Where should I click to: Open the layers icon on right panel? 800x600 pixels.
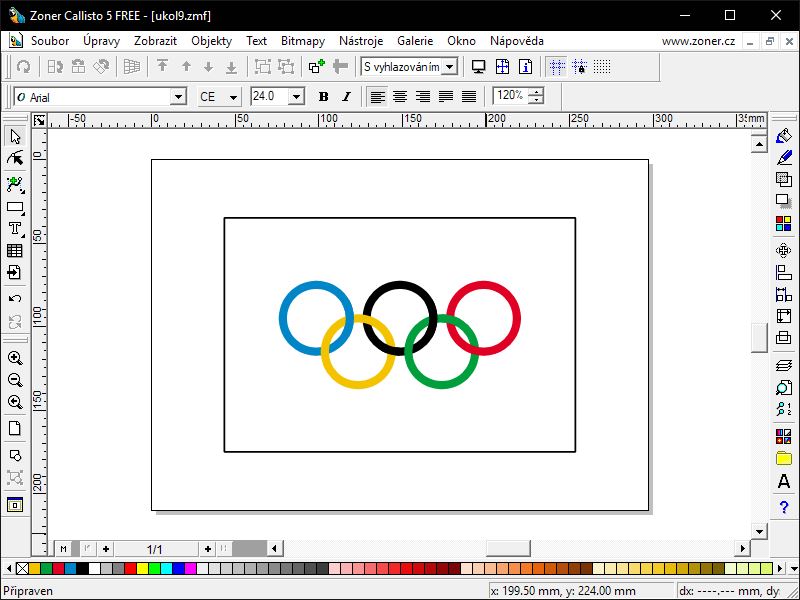pyautogui.click(x=784, y=365)
